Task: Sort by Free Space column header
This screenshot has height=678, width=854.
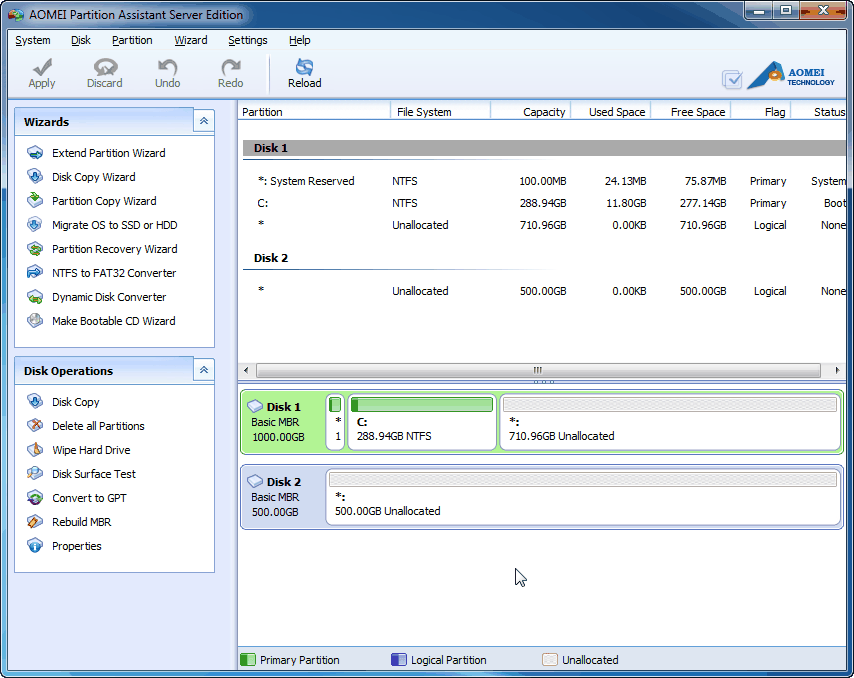Action: [x=691, y=112]
